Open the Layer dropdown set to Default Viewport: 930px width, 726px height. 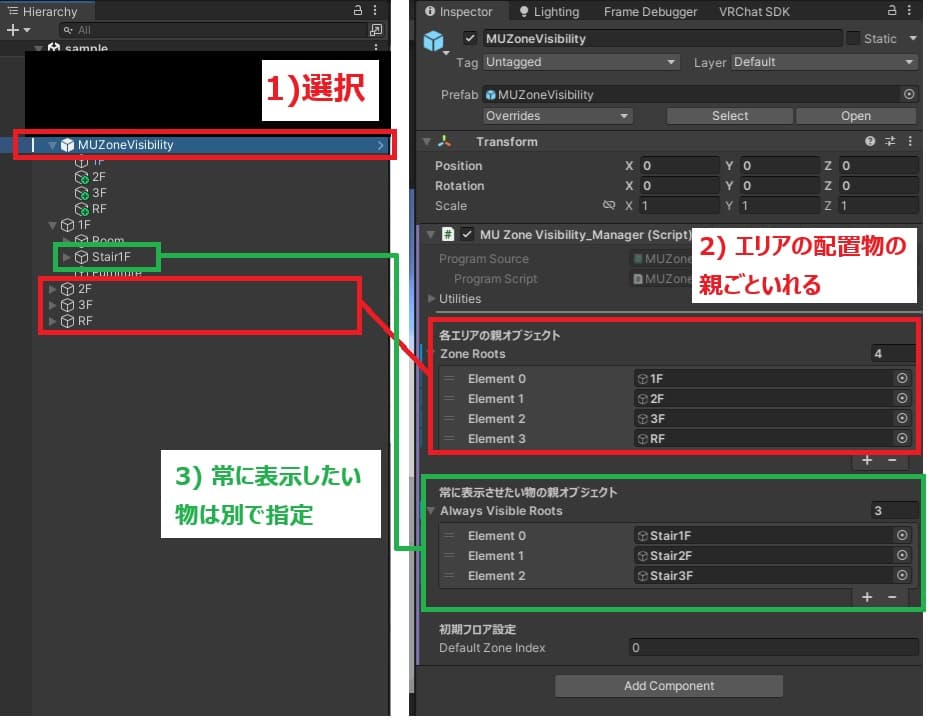(824, 62)
